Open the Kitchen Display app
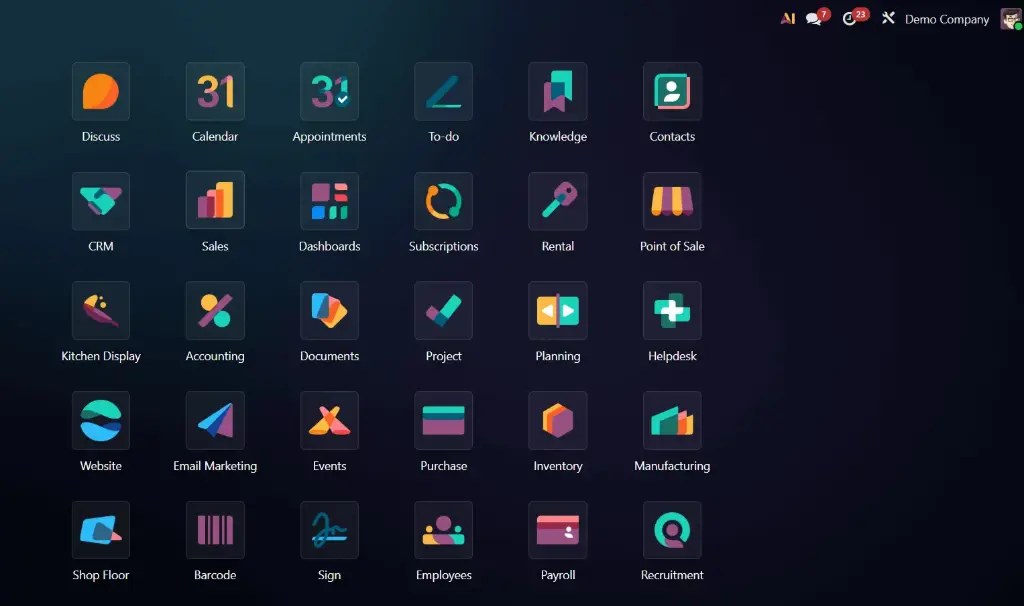 click(101, 311)
